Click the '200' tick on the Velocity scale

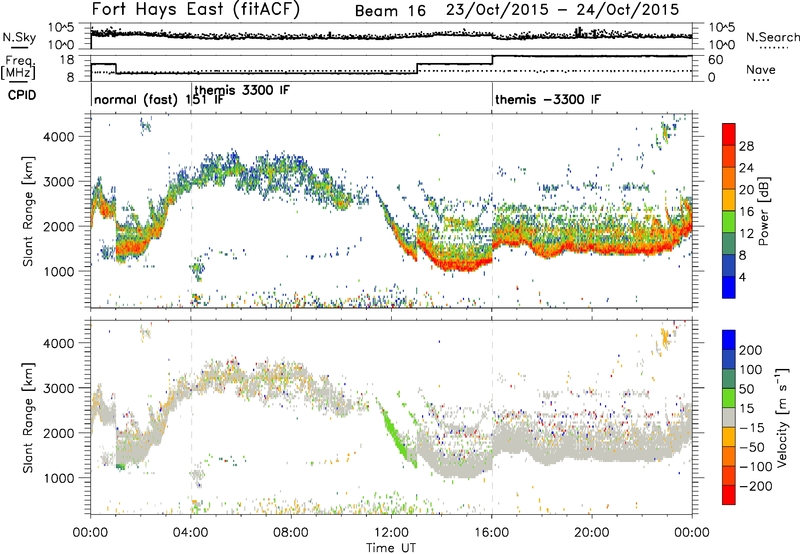751,350
